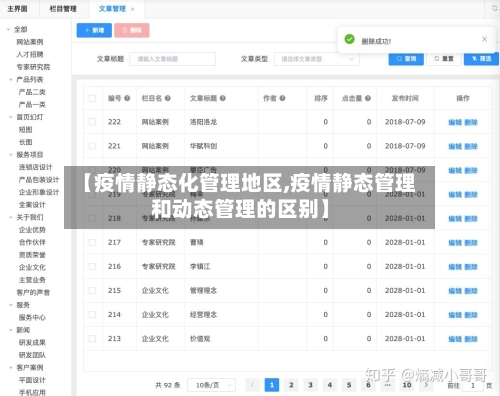
Task: Collapse the 服务项目 tree node
Action: (11, 155)
